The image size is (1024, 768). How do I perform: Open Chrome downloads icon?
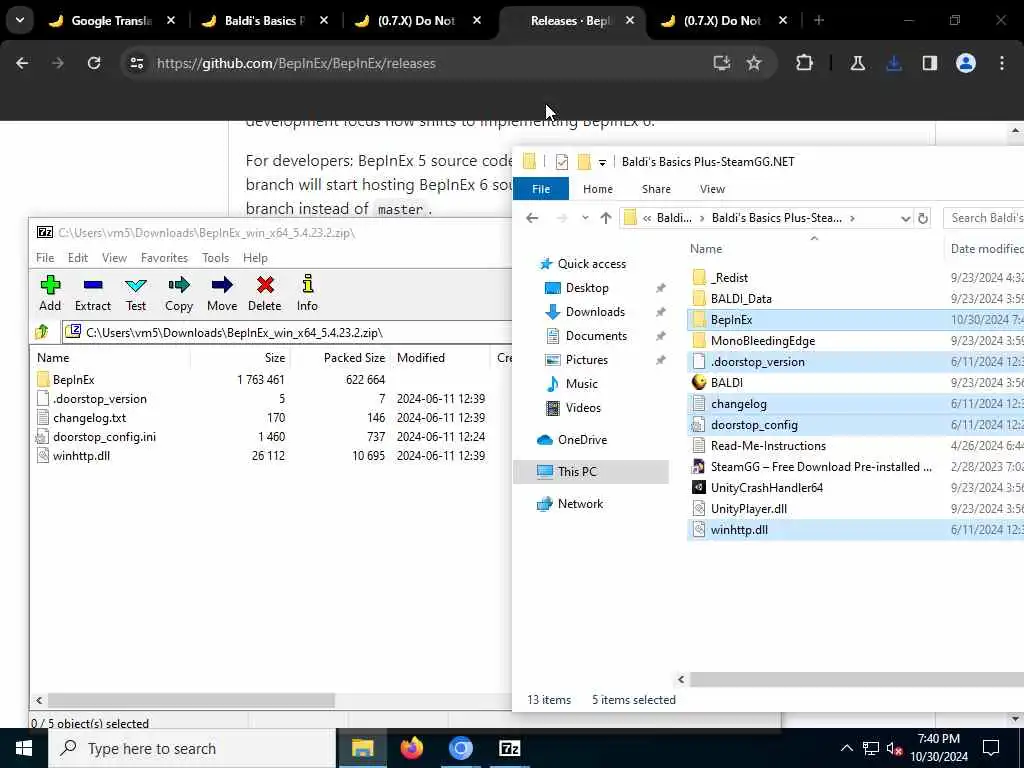point(894,63)
